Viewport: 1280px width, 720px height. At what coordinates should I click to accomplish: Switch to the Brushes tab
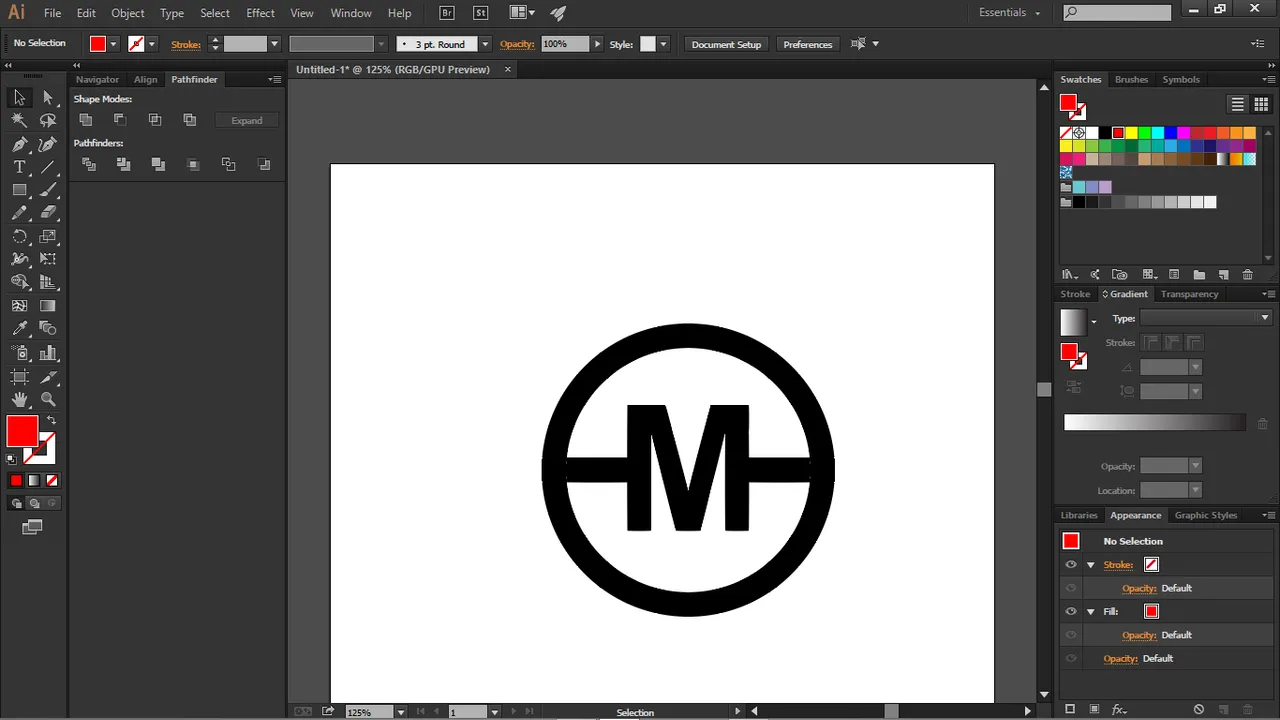(1131, 79)
